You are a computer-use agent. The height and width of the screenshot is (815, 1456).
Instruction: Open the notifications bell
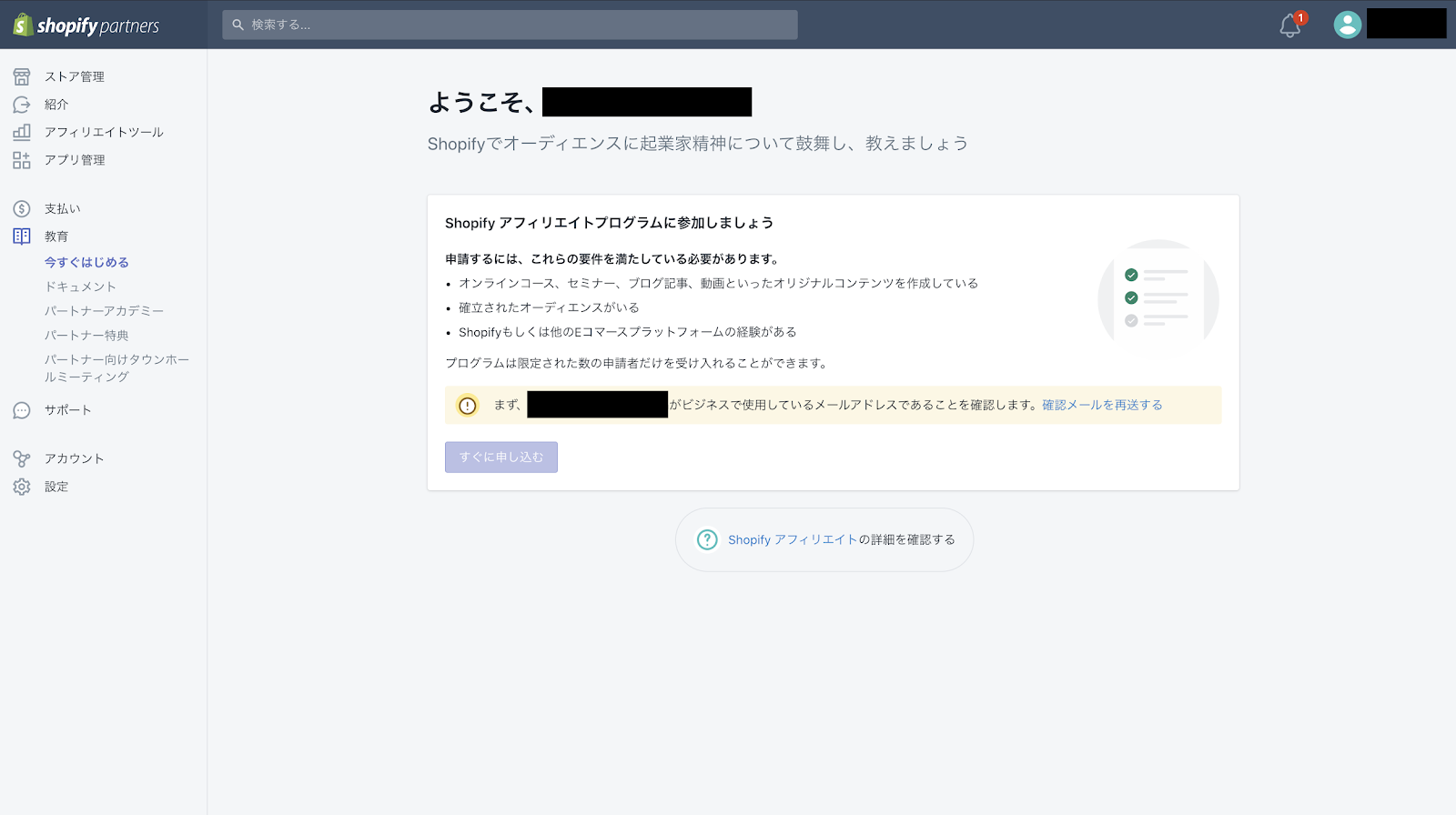point(1290,25)
